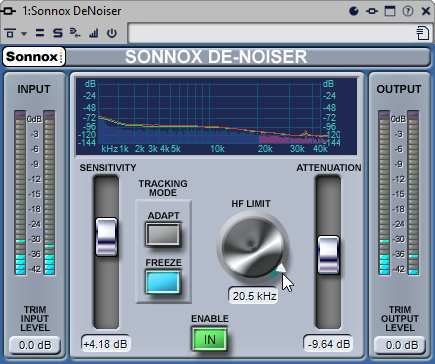Click the routing arrows toolbar icon
Screen dimensions: 435x364
75,33
